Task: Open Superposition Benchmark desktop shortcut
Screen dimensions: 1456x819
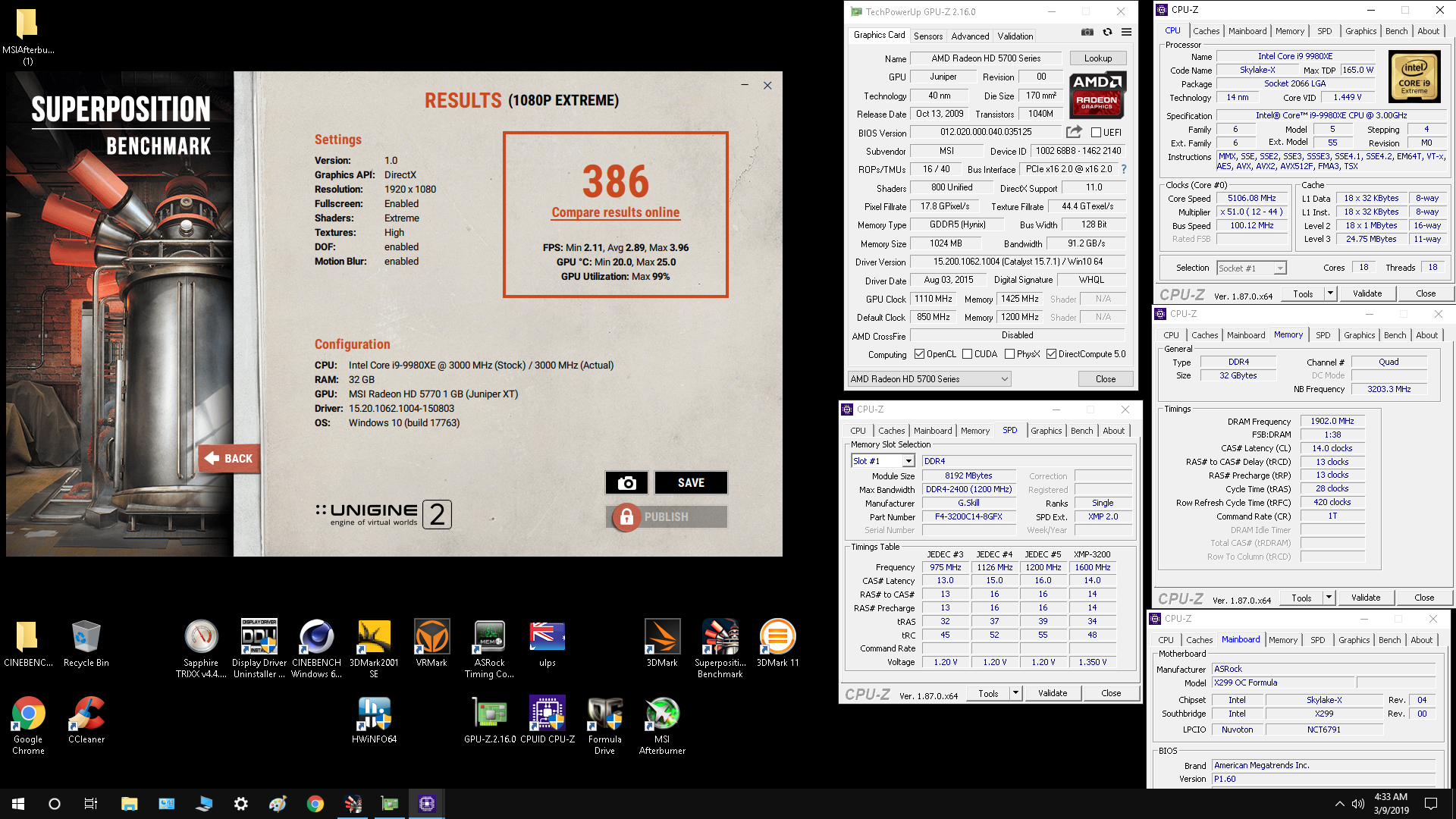Action: click(x=720, y=649)
